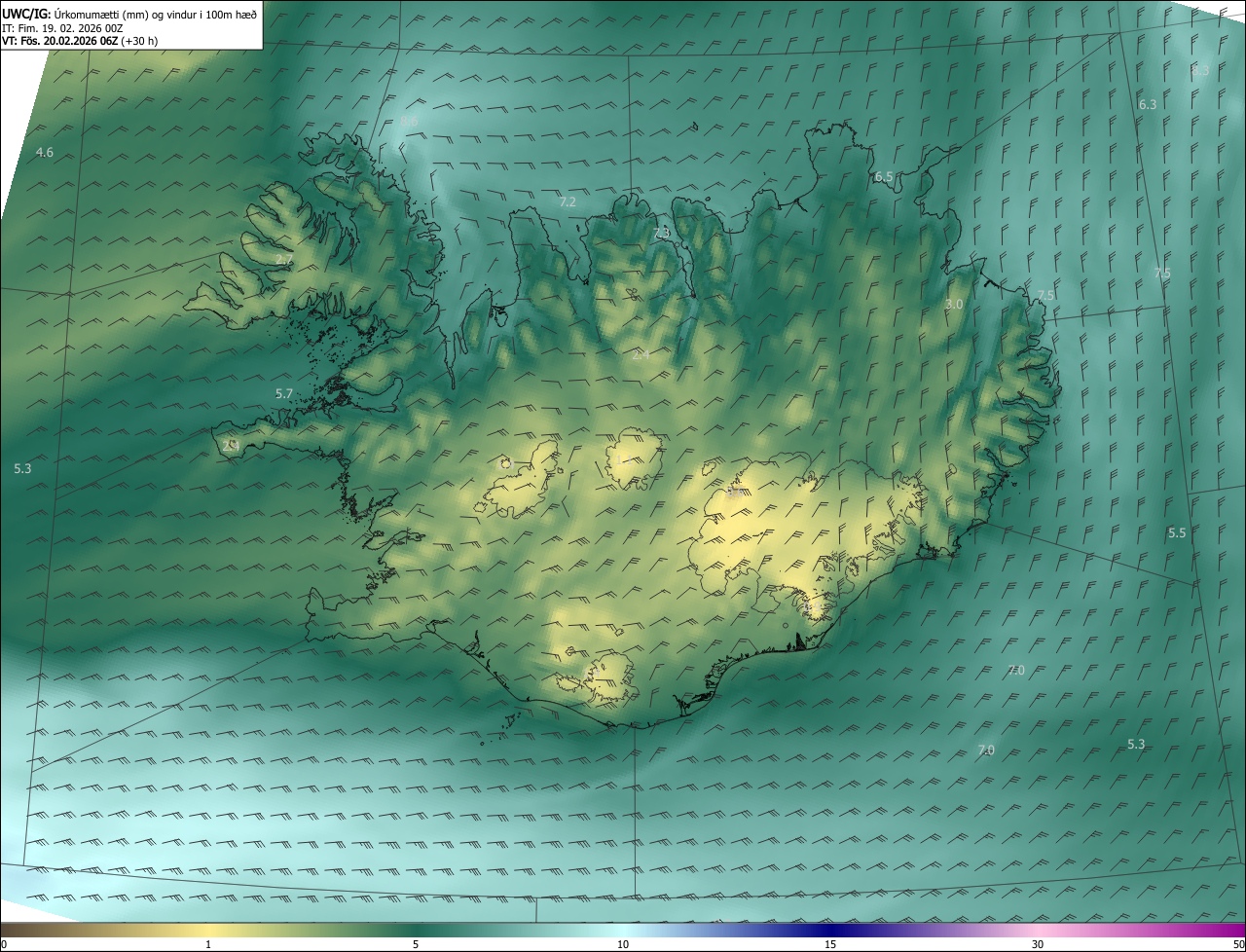Select the 5.5 value label on the map
The image size is (1246, 952).
click(x=1177, y=532)
